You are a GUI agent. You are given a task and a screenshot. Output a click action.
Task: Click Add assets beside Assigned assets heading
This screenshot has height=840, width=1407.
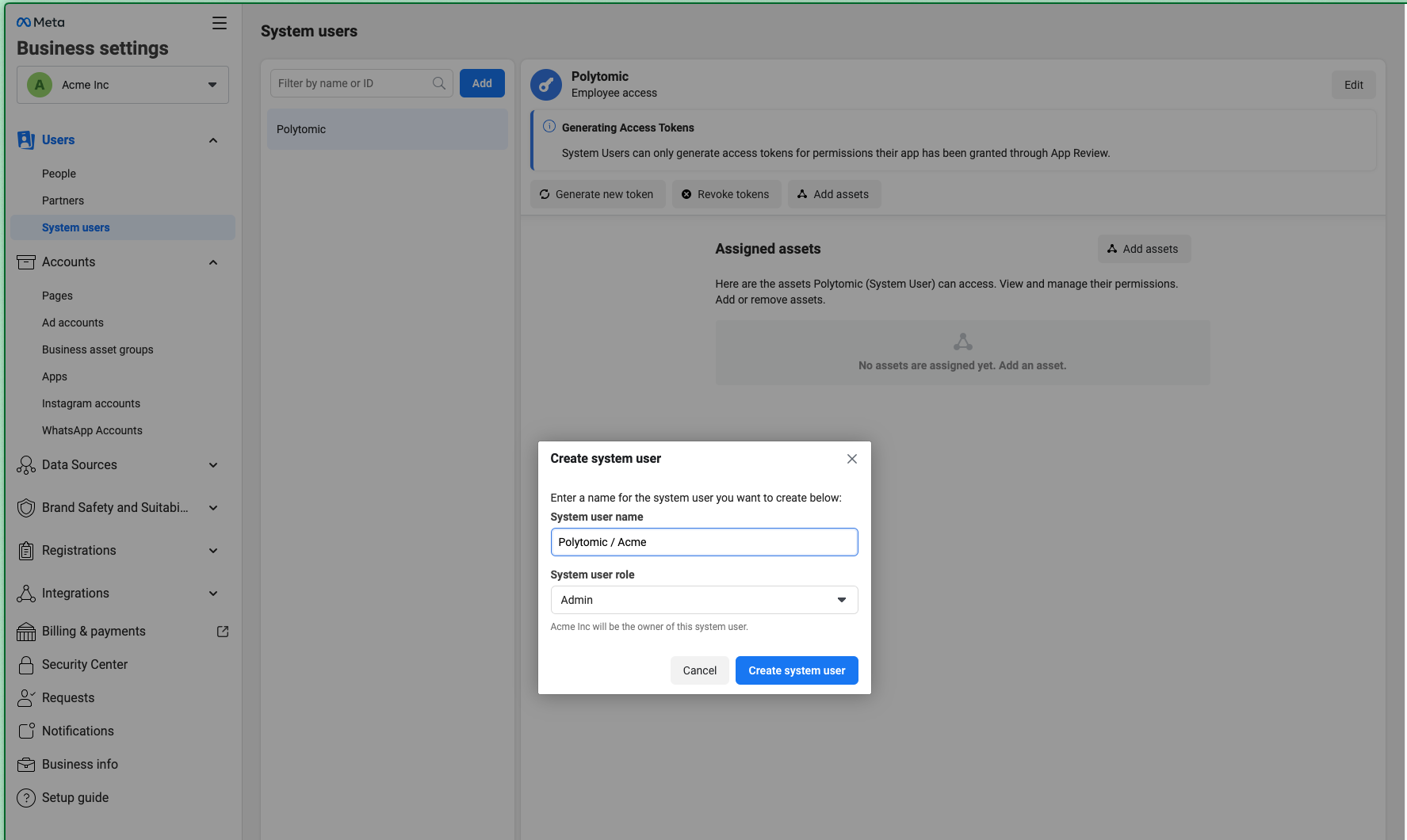(1144, 249)
